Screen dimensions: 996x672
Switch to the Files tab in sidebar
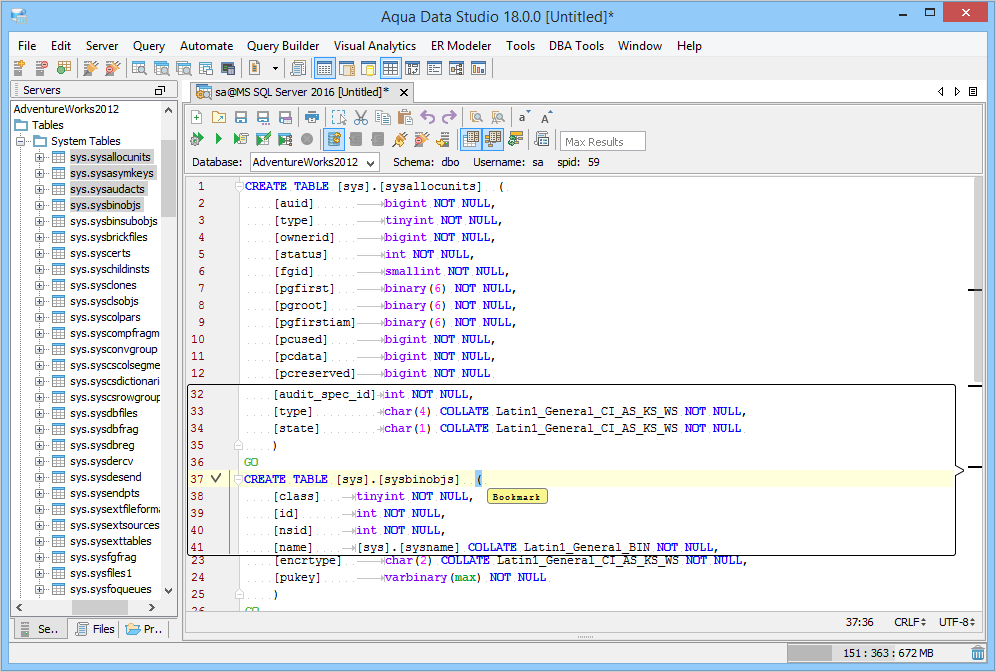[x=94, y=629]
